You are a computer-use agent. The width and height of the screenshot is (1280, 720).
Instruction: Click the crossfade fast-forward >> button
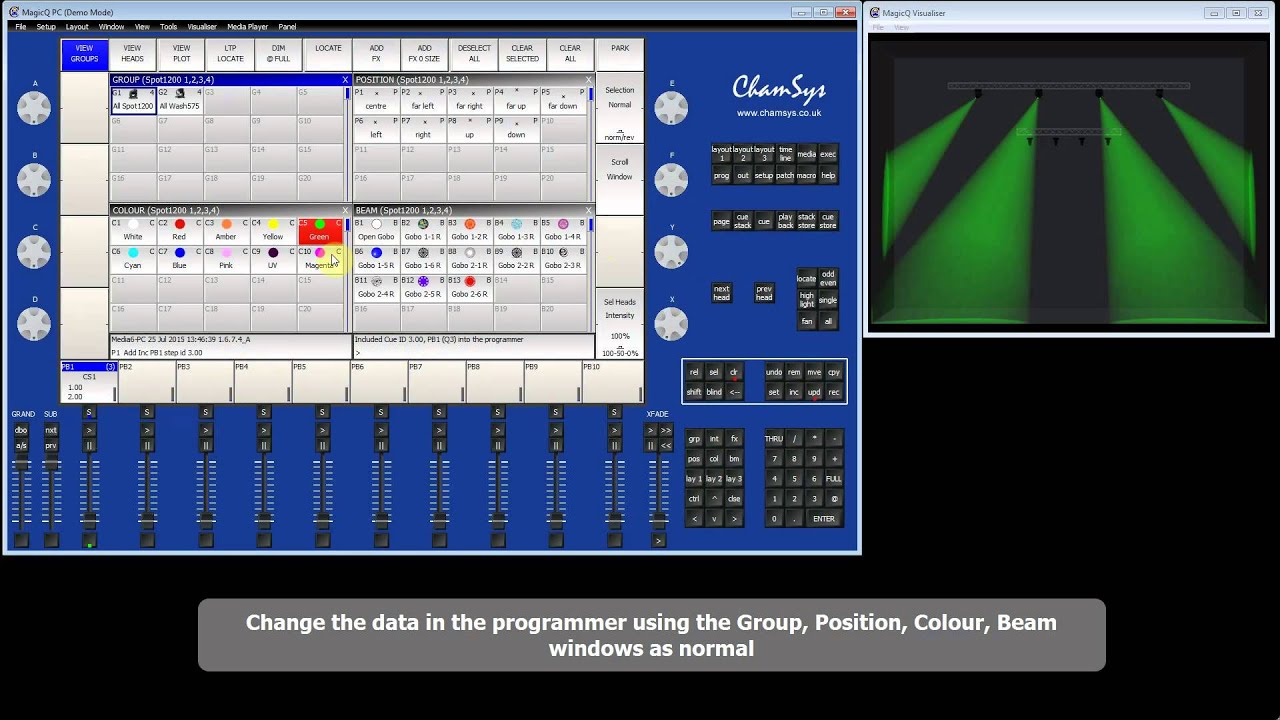(666, 430)
